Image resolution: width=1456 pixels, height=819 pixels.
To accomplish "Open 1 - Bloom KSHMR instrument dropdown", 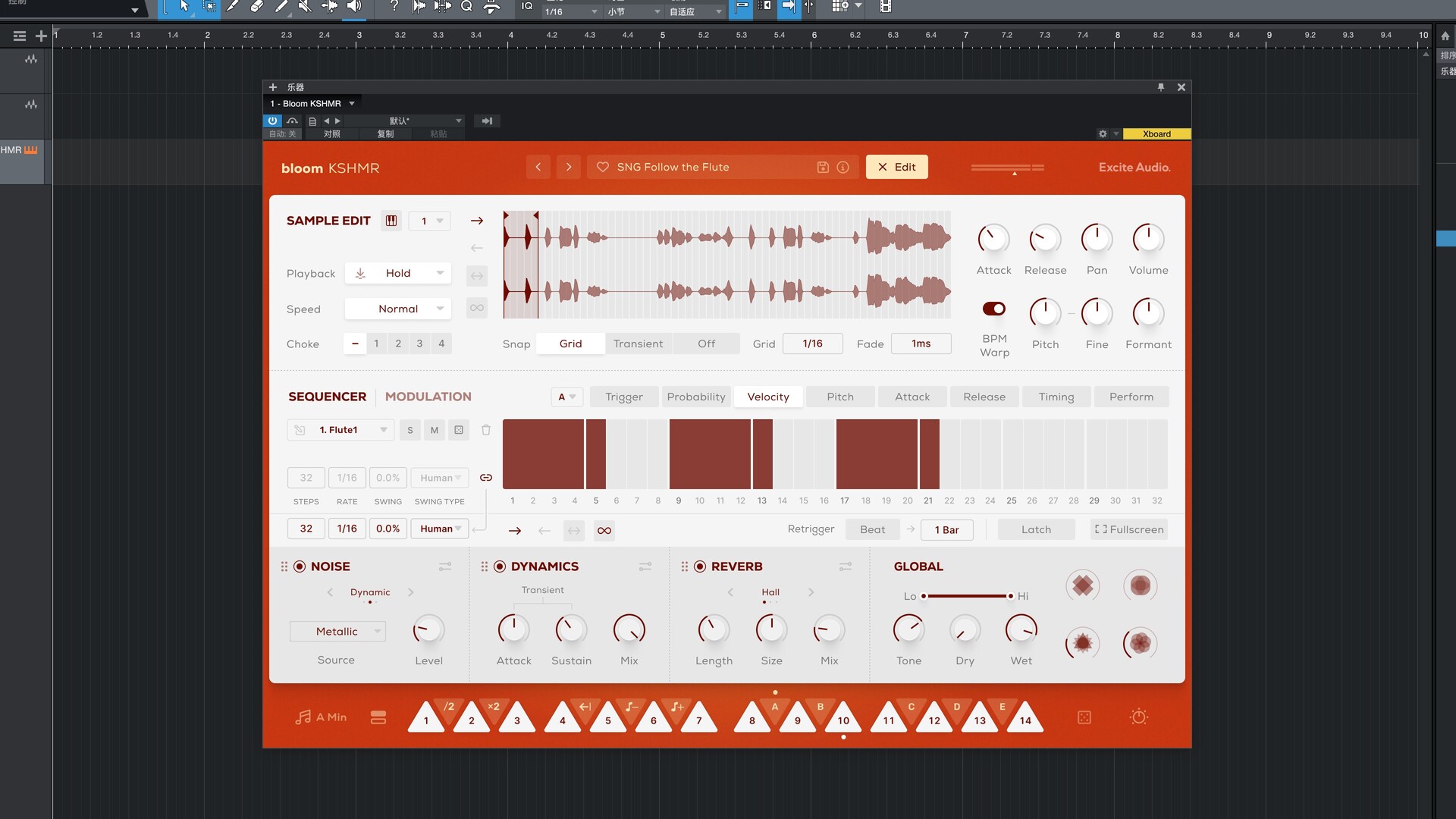I will [312, 103].
